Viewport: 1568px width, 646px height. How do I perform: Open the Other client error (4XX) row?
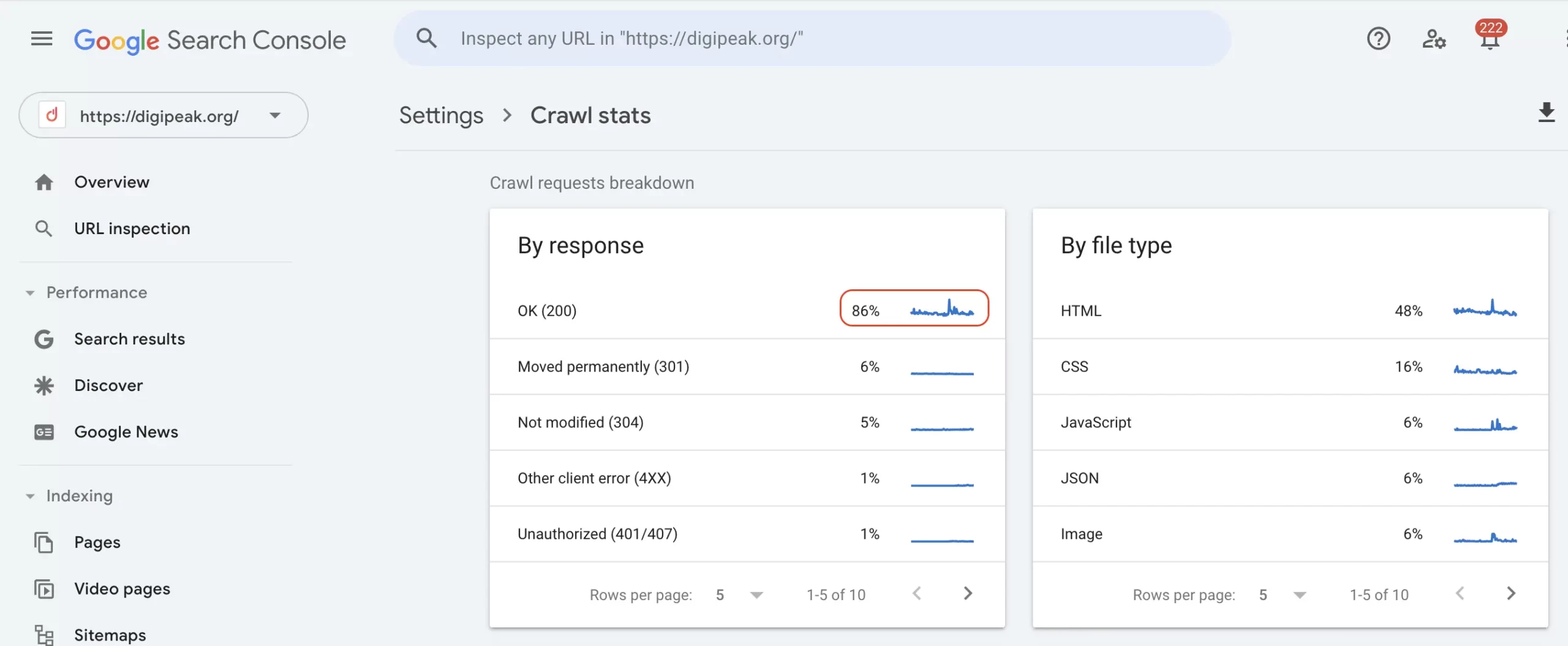tap(747, 478)
